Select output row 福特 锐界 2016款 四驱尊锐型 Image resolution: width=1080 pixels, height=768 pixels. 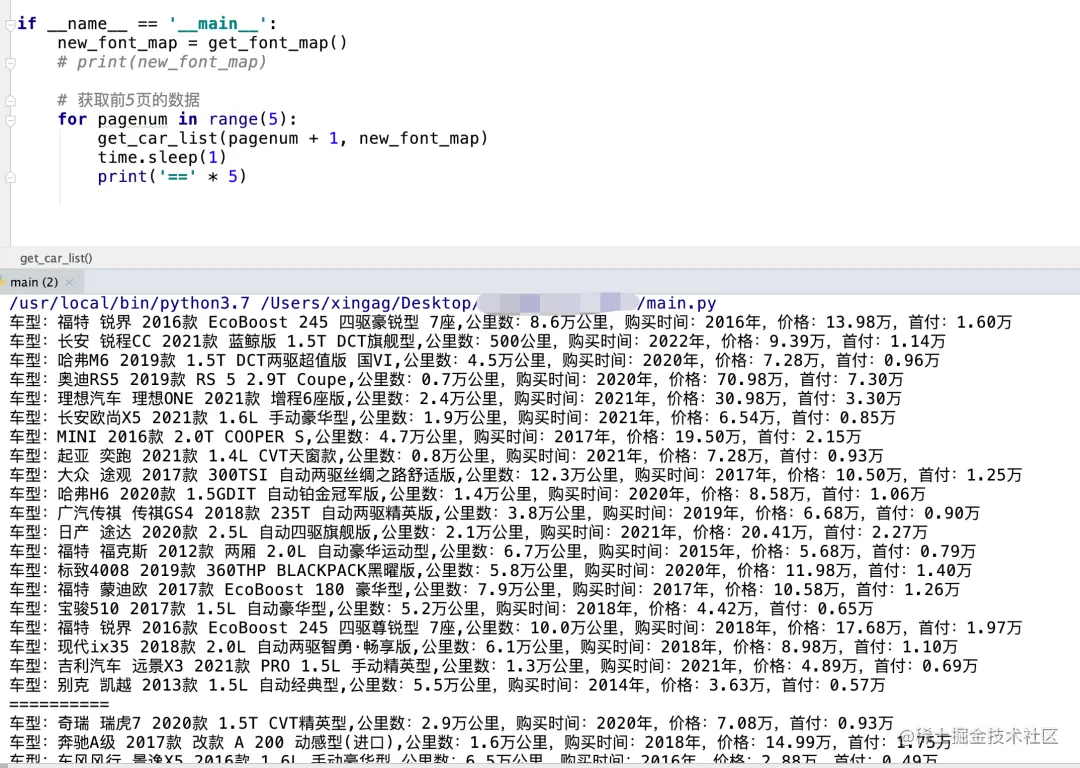(515, 628)
